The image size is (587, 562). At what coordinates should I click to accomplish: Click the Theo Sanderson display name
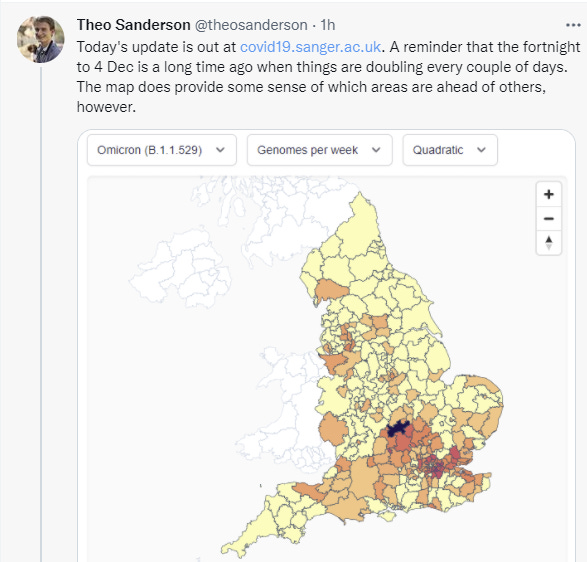[x=134, y=25]
